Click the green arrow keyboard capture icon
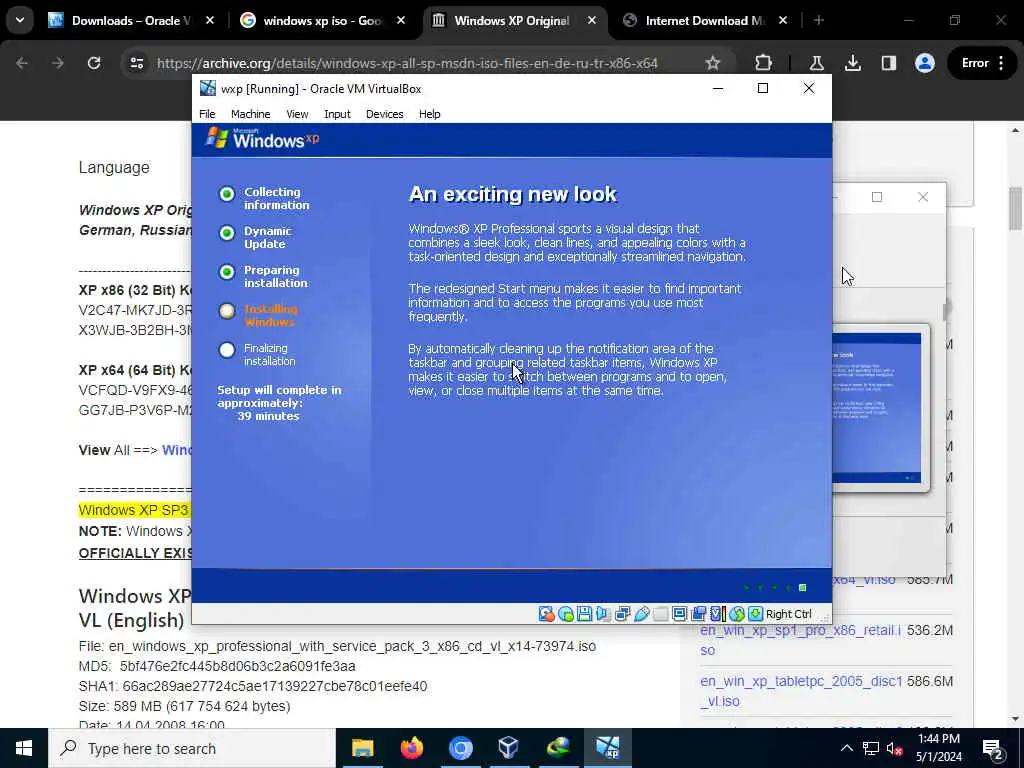 tap(756, 614)
